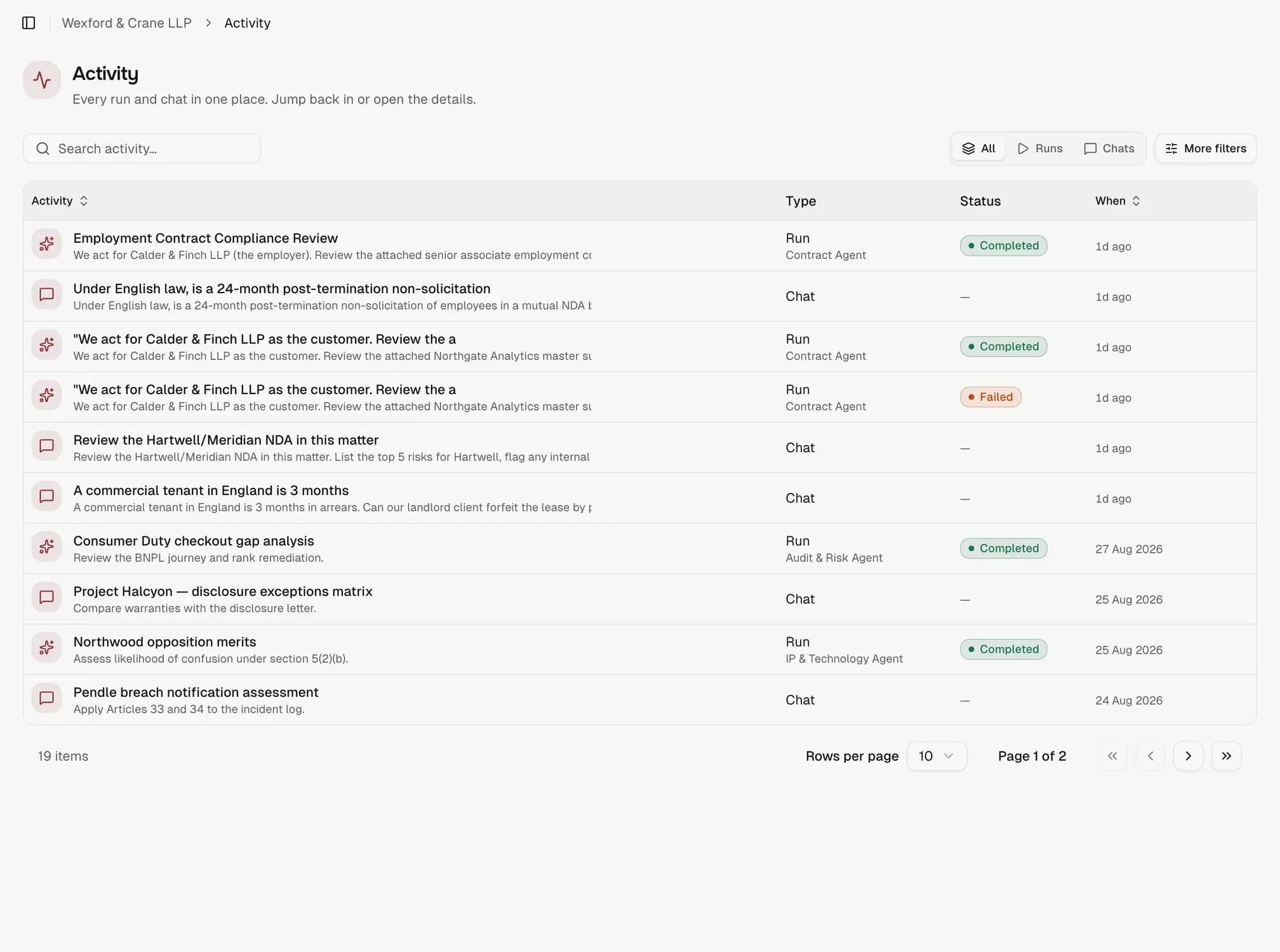Toggle the sidebar panel icon
1280x952 pixels.
(x=29, y=23)
